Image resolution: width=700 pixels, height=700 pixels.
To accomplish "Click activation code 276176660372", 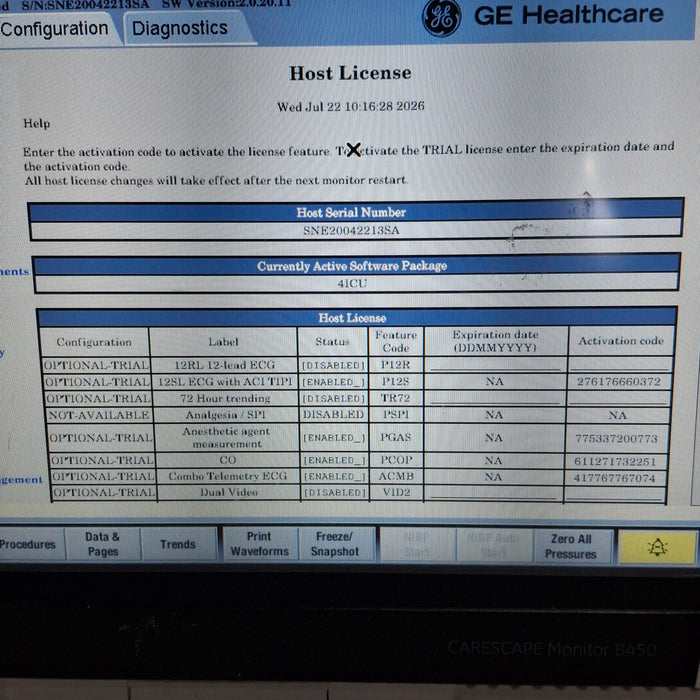I will tap(619, 382).
